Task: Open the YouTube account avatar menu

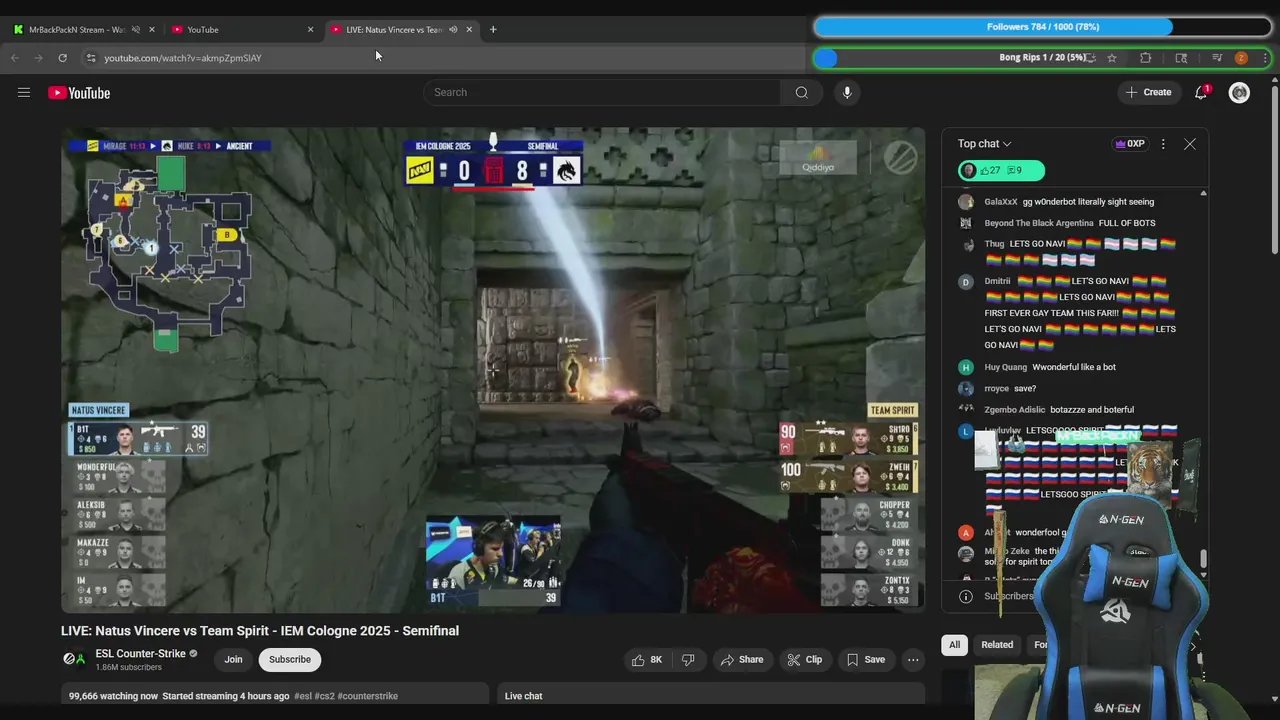Action: coord(1239,93)
